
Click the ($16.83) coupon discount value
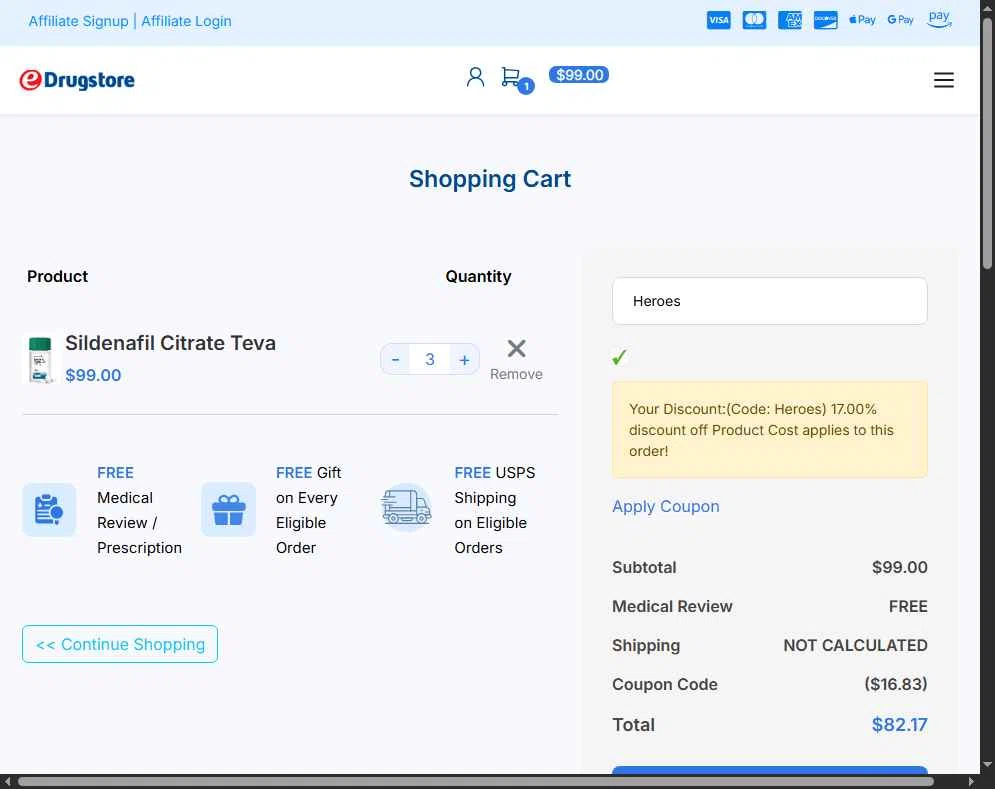point(895,684)
